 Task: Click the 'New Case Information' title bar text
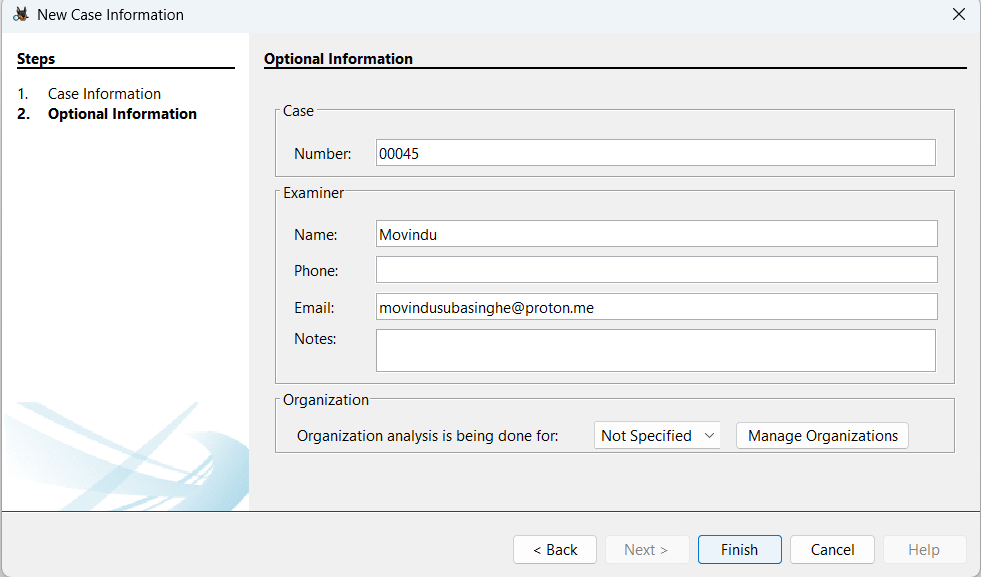pyautogui.click(x=110, y=15)
